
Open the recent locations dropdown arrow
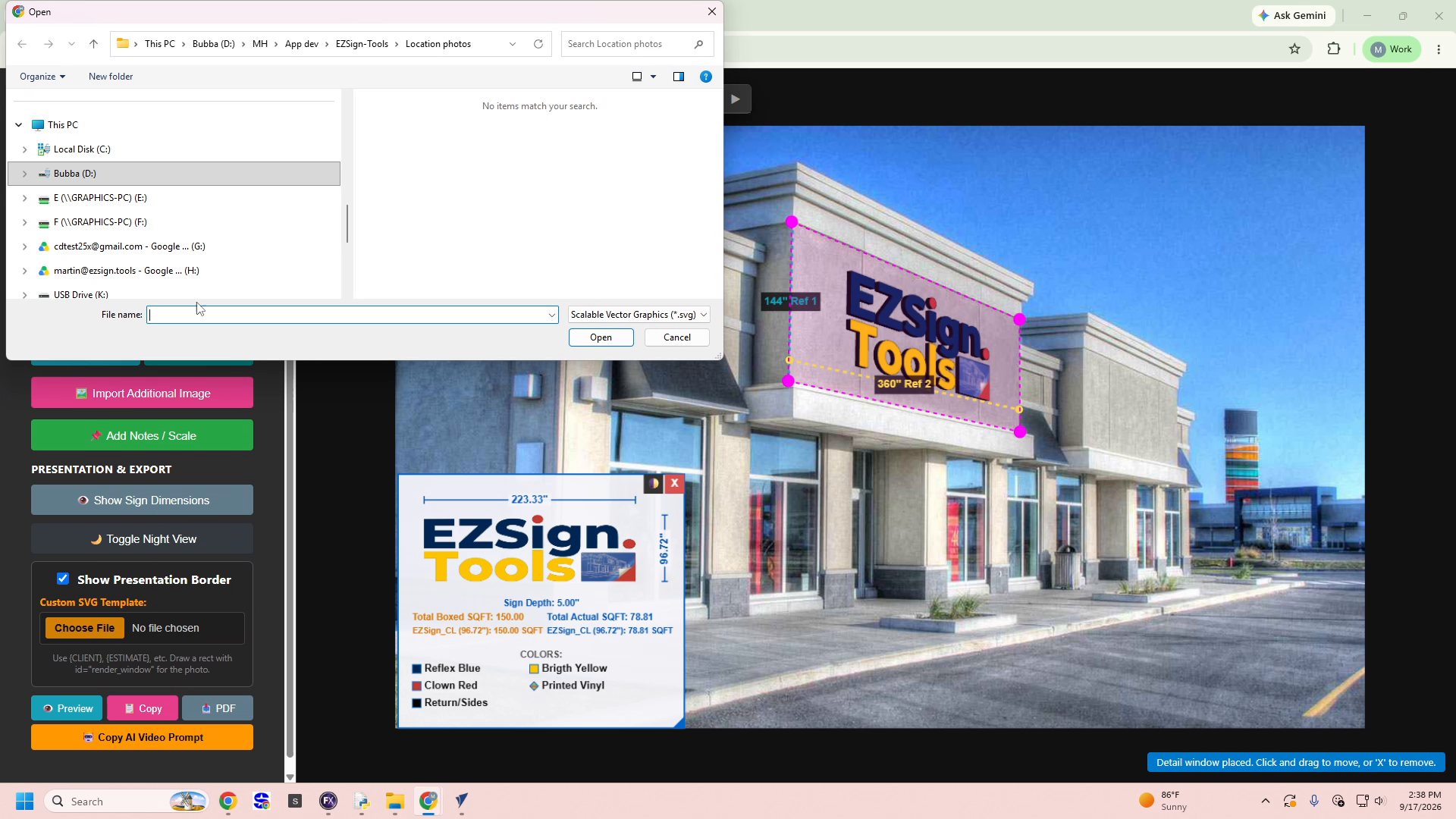pos(71,44)
